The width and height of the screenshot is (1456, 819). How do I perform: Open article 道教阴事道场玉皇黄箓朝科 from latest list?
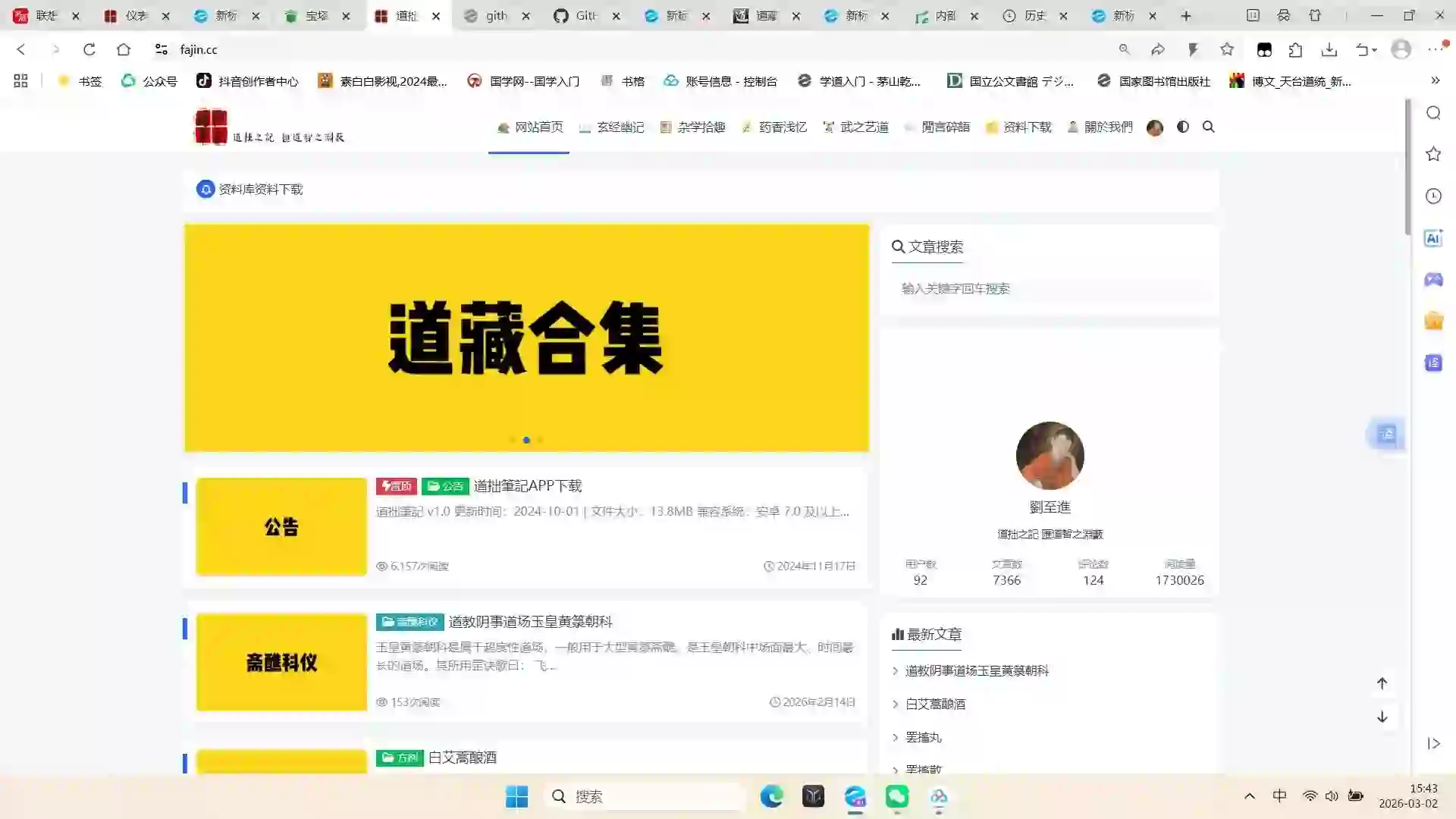coord(977,670)
